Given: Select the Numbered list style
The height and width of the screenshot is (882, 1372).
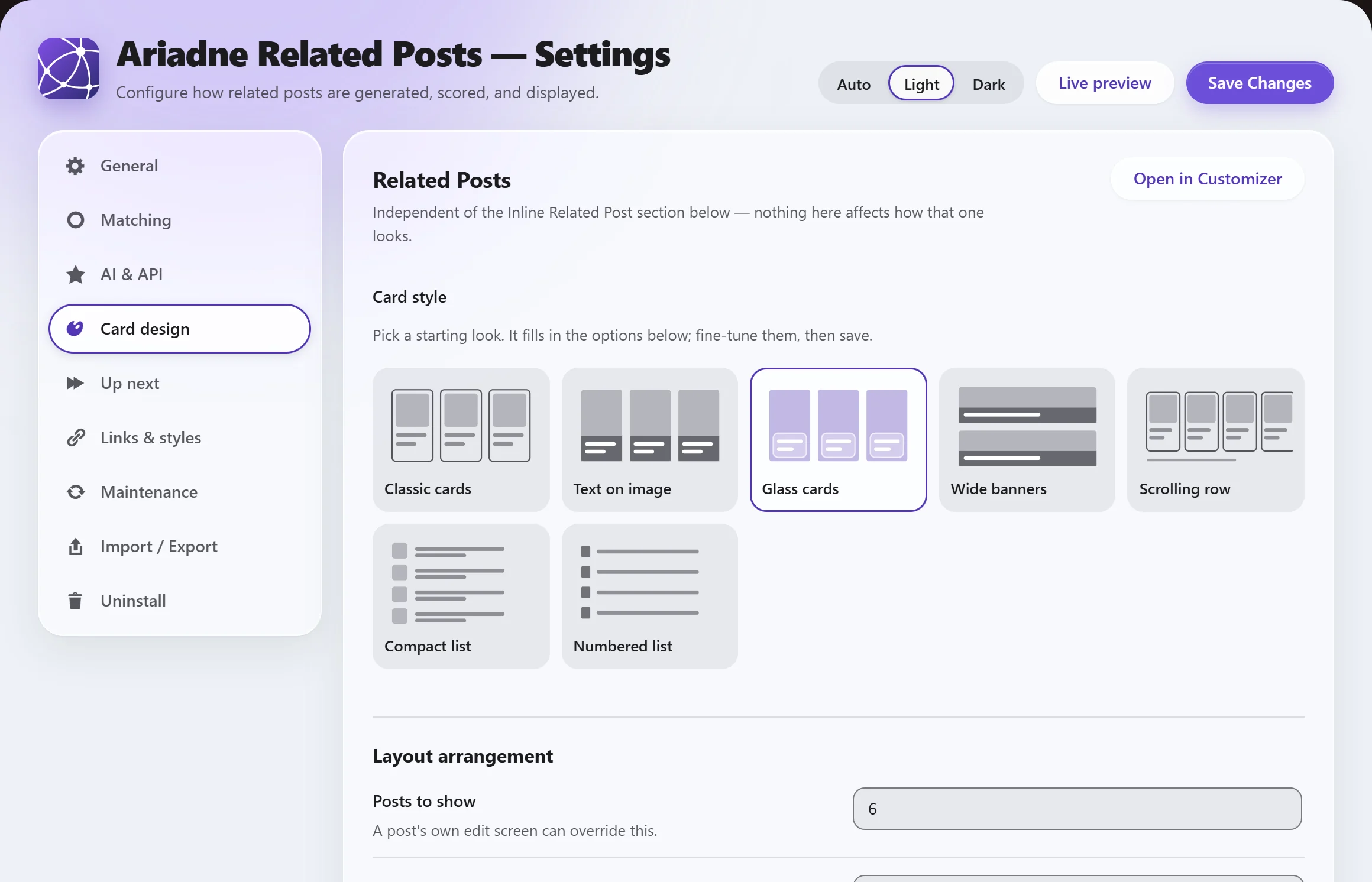Looking at the screenshot, I should point(649,596).
